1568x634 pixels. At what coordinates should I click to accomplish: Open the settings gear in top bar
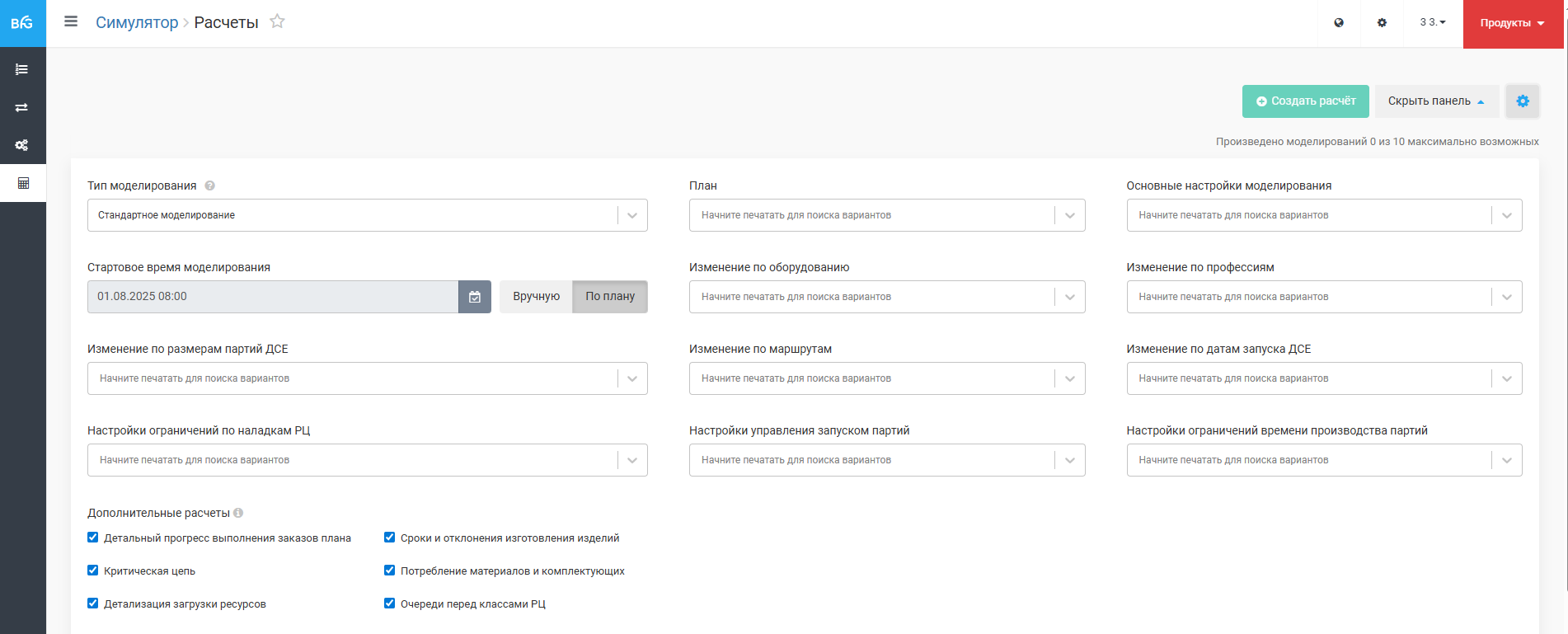coord(1382,23)
